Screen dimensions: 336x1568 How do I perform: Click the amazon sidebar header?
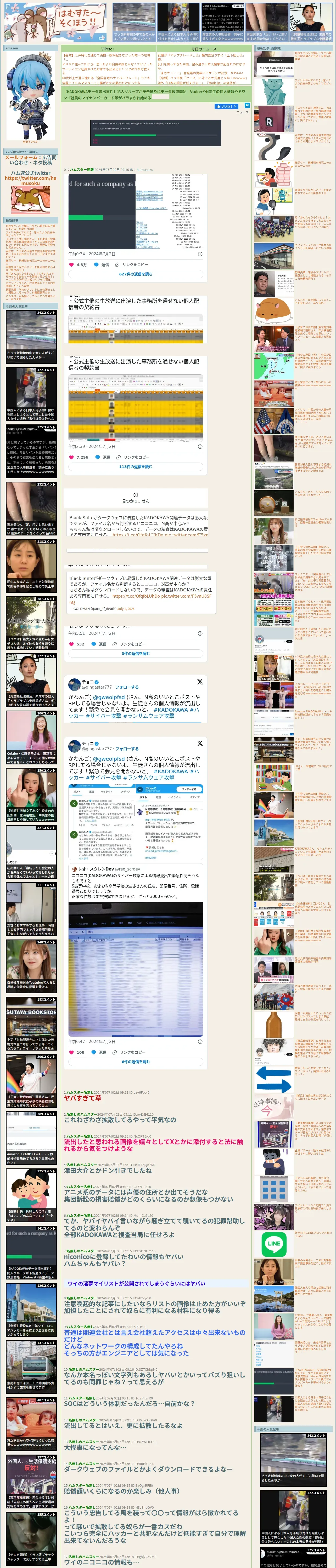pos(31,48)
